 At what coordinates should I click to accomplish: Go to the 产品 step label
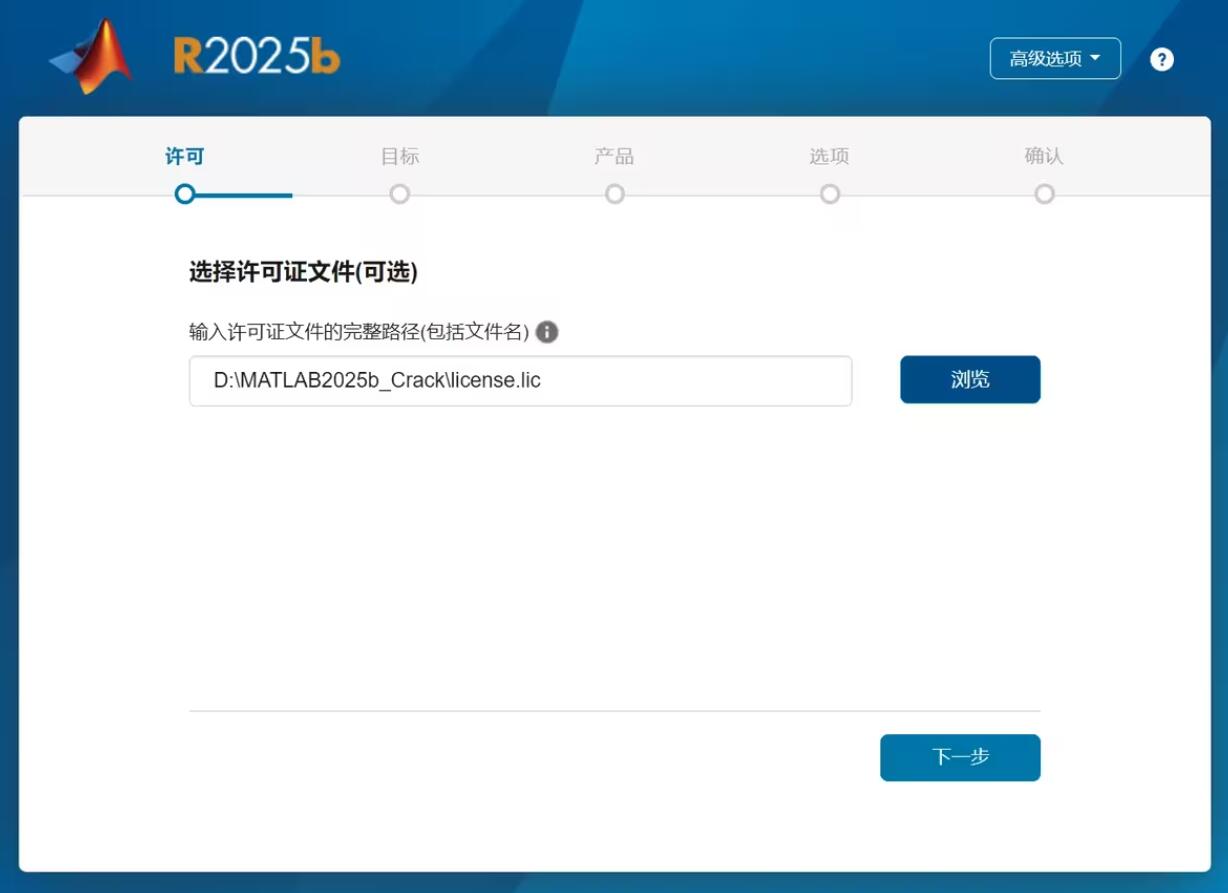614,156
